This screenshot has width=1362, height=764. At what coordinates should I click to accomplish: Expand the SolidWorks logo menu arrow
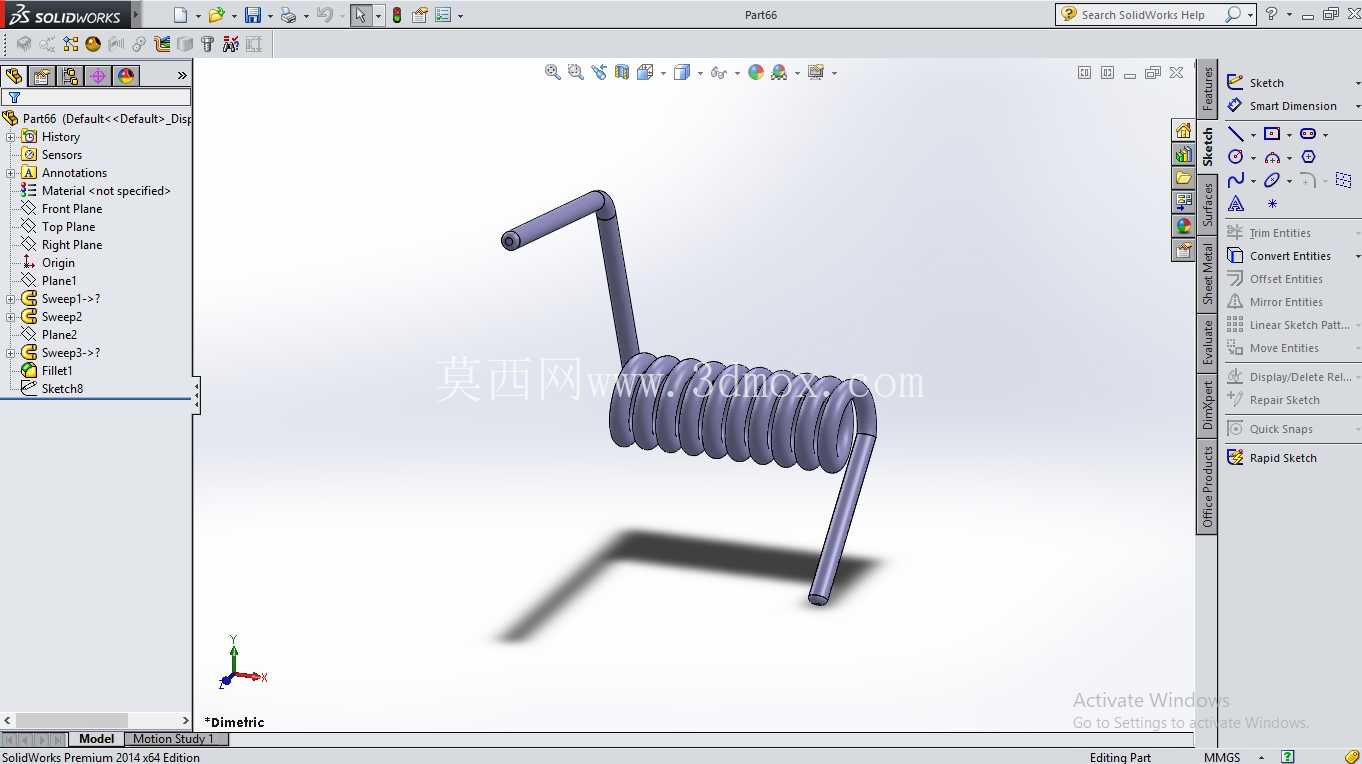(136, 16)
